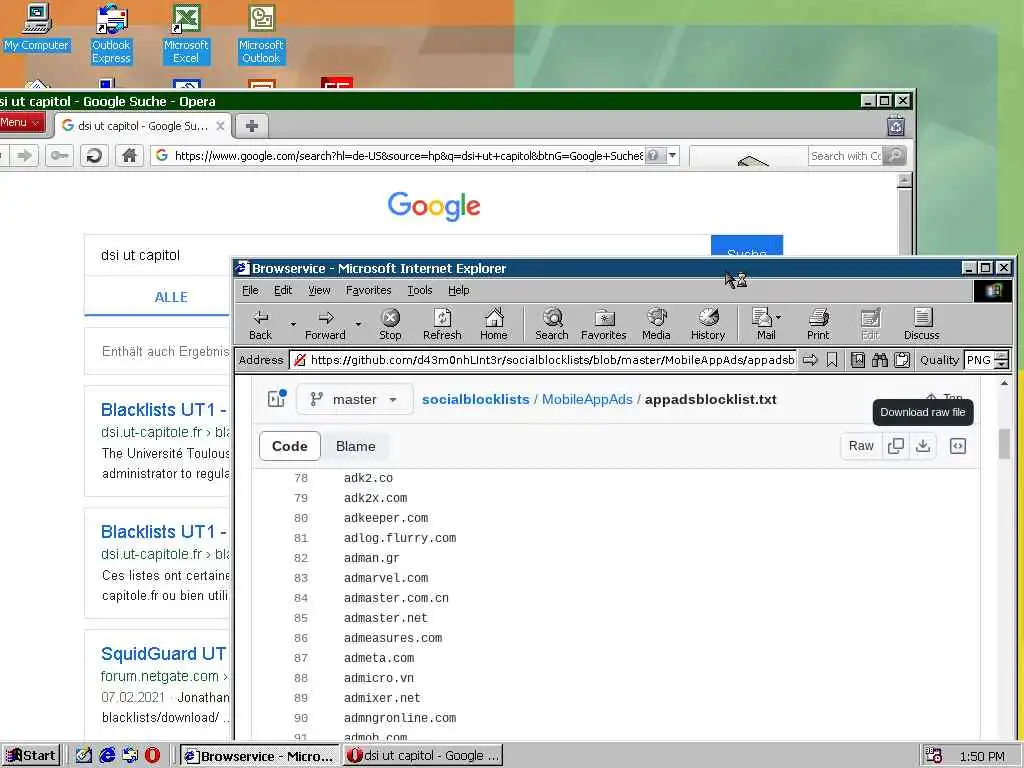The image size is (1024, 768).
Task: Print the page from IE toolbar
Action: 818,325
